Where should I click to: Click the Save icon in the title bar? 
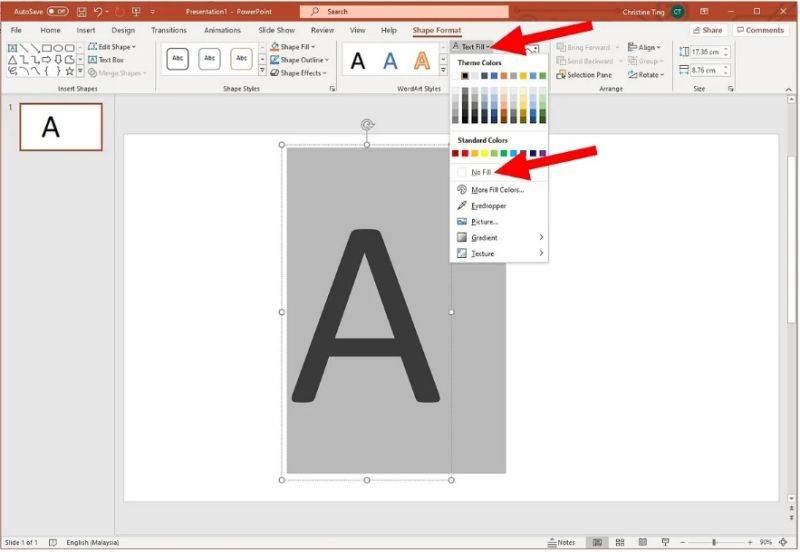[81, 11]
